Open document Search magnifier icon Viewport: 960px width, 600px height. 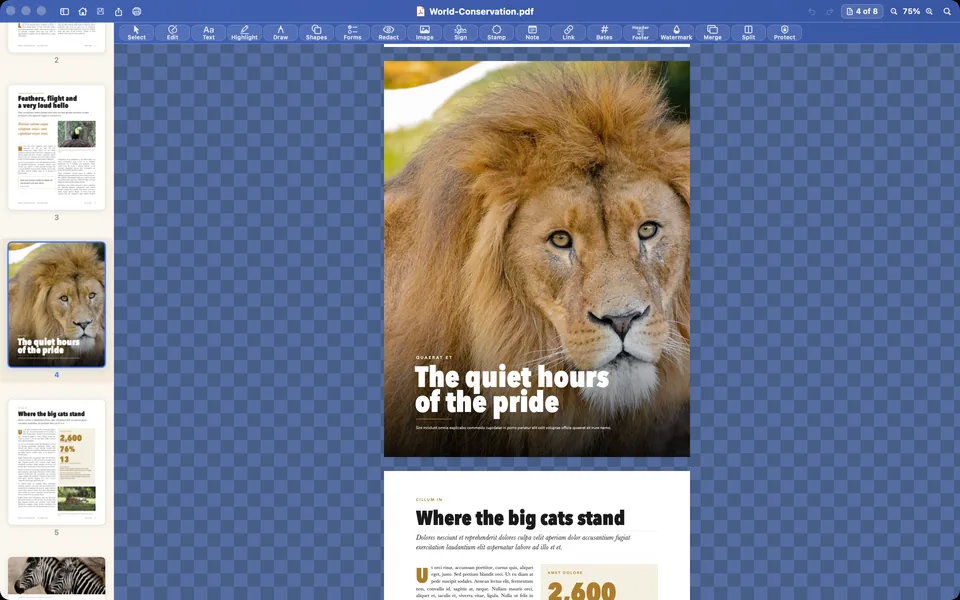coord(947,12)
